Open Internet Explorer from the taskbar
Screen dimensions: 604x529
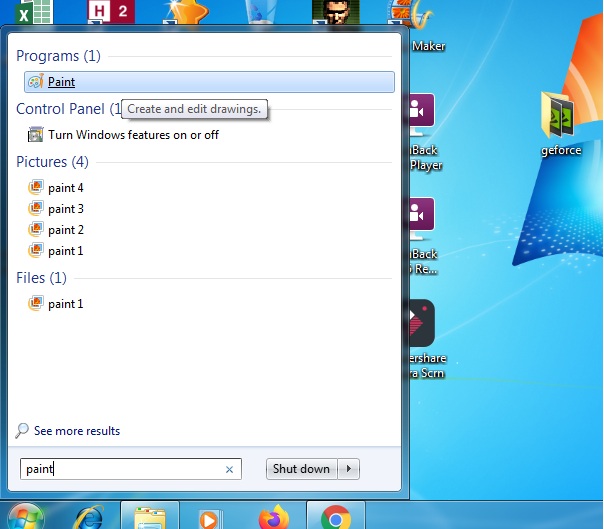pyautogui.click(x=89, y=517)
